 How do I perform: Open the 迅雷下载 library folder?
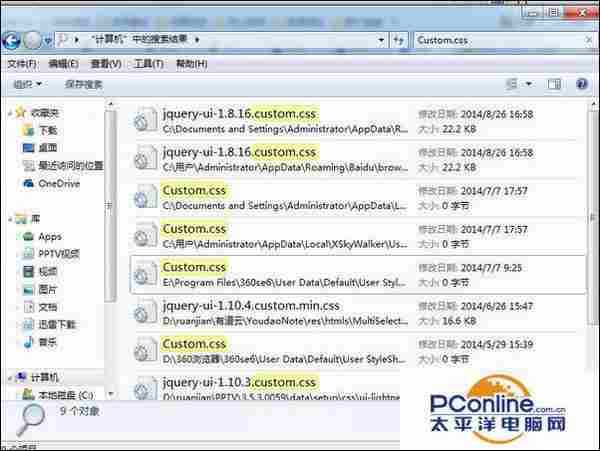(59, 325)
